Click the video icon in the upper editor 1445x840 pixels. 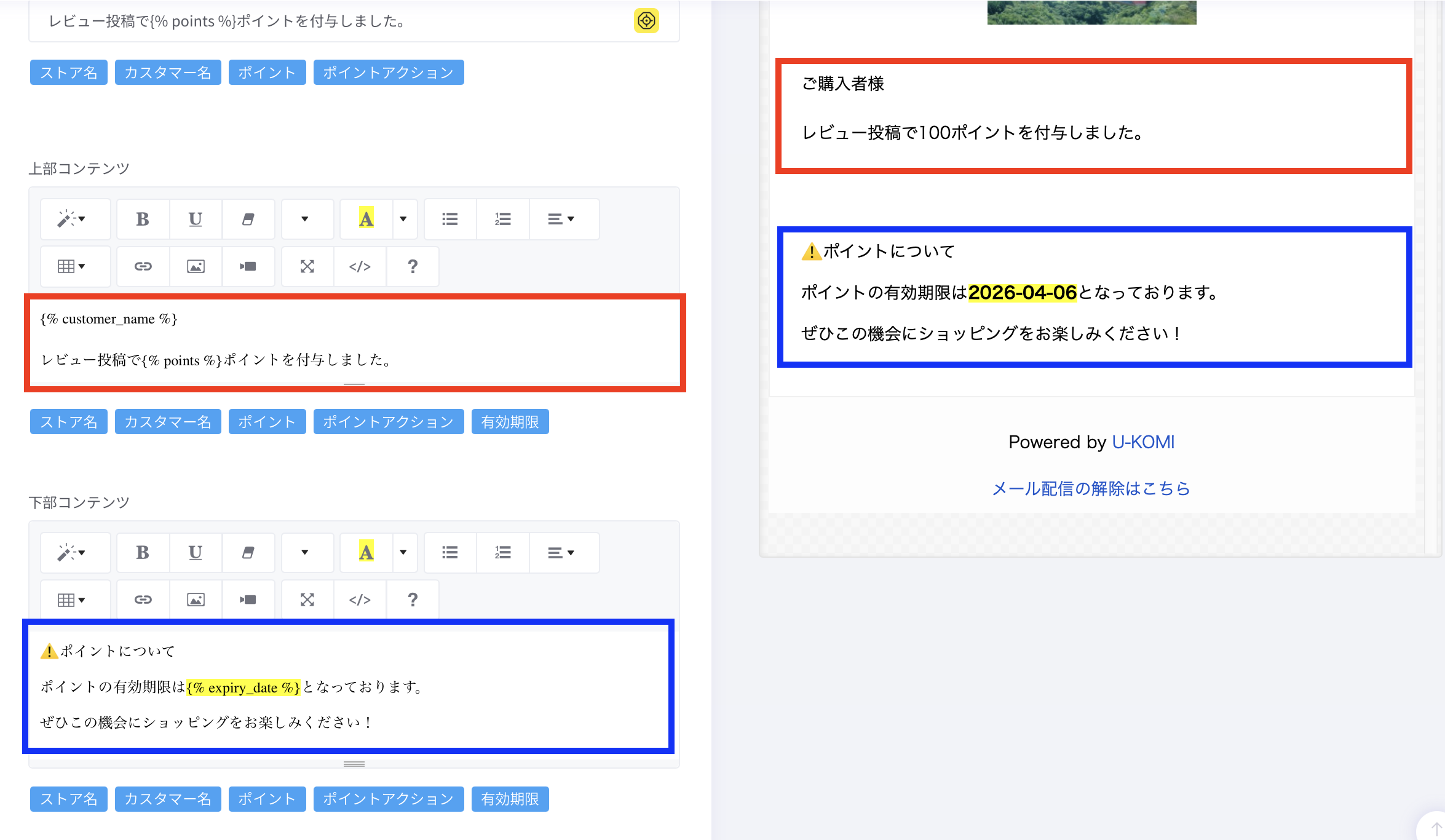[x=248, y=266]
